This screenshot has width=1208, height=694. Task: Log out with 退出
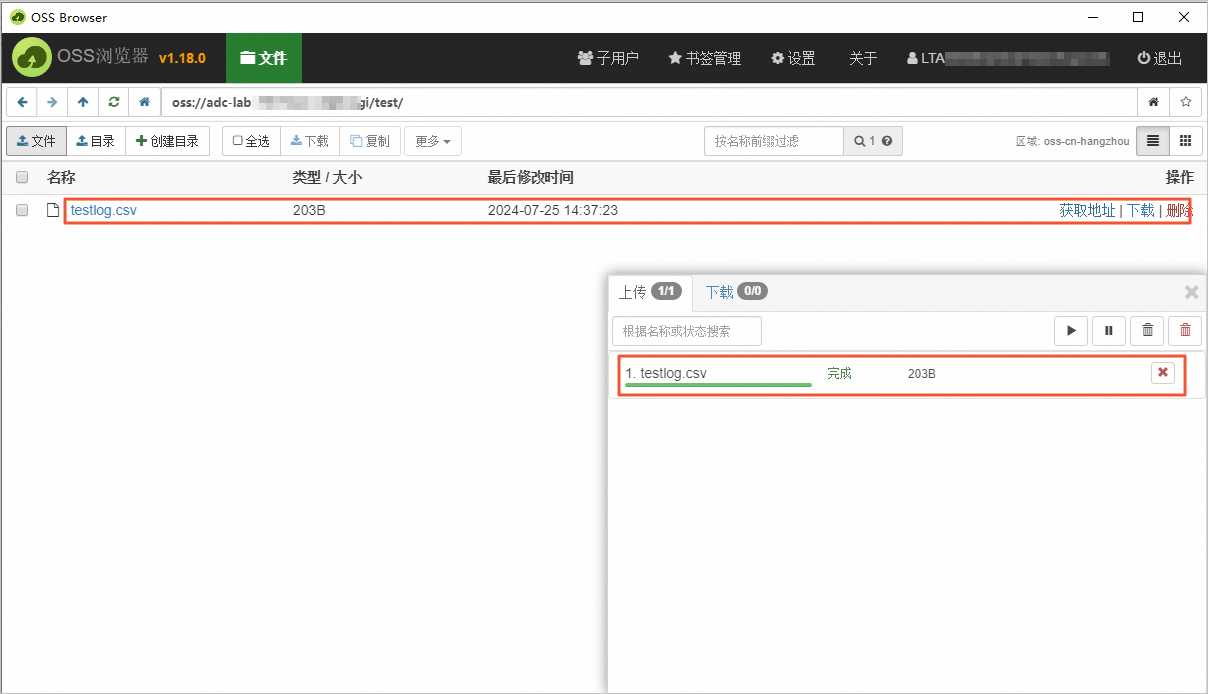click(1160, 58)
